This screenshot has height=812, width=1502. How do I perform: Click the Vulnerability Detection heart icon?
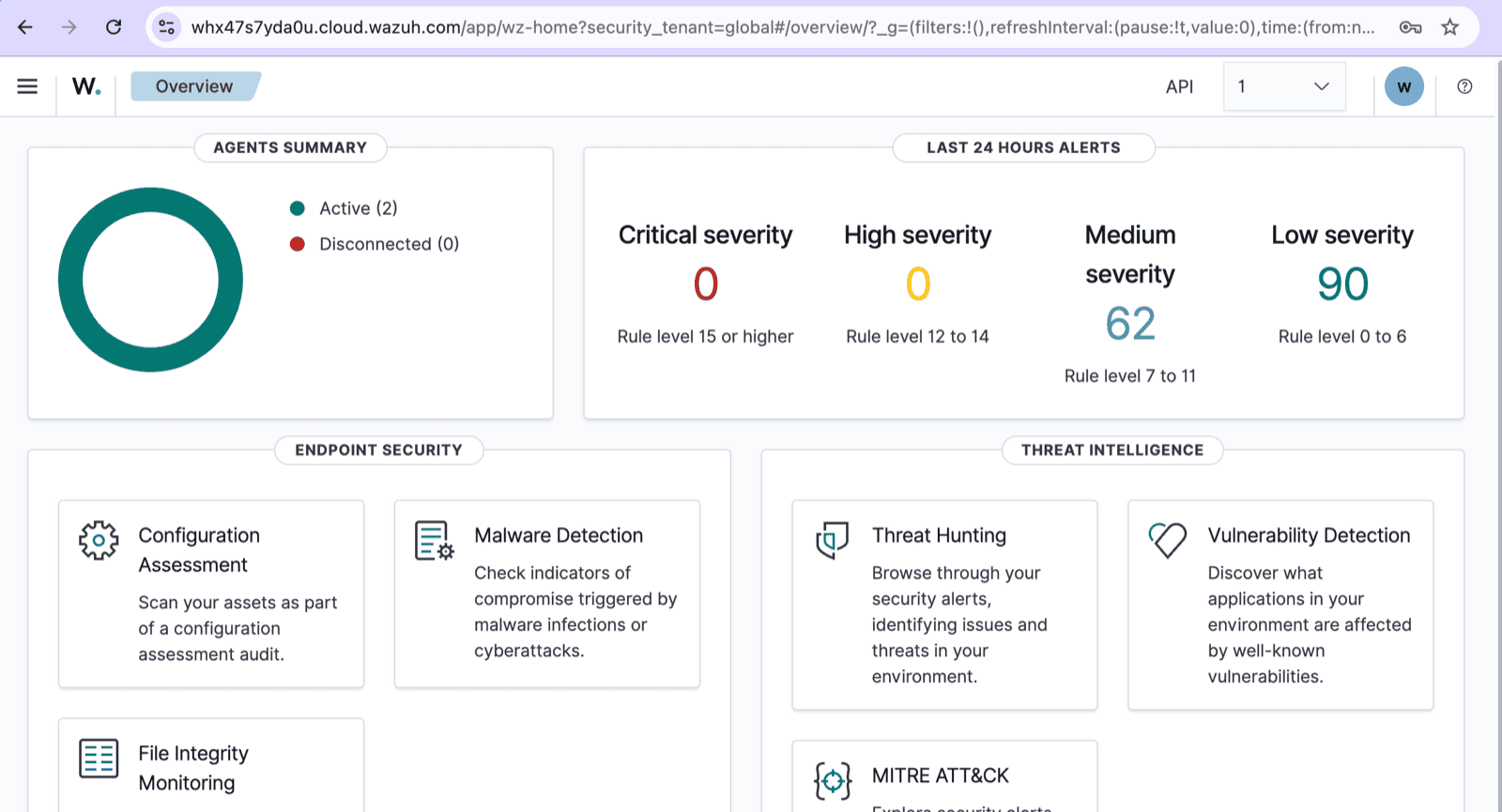1168,540
